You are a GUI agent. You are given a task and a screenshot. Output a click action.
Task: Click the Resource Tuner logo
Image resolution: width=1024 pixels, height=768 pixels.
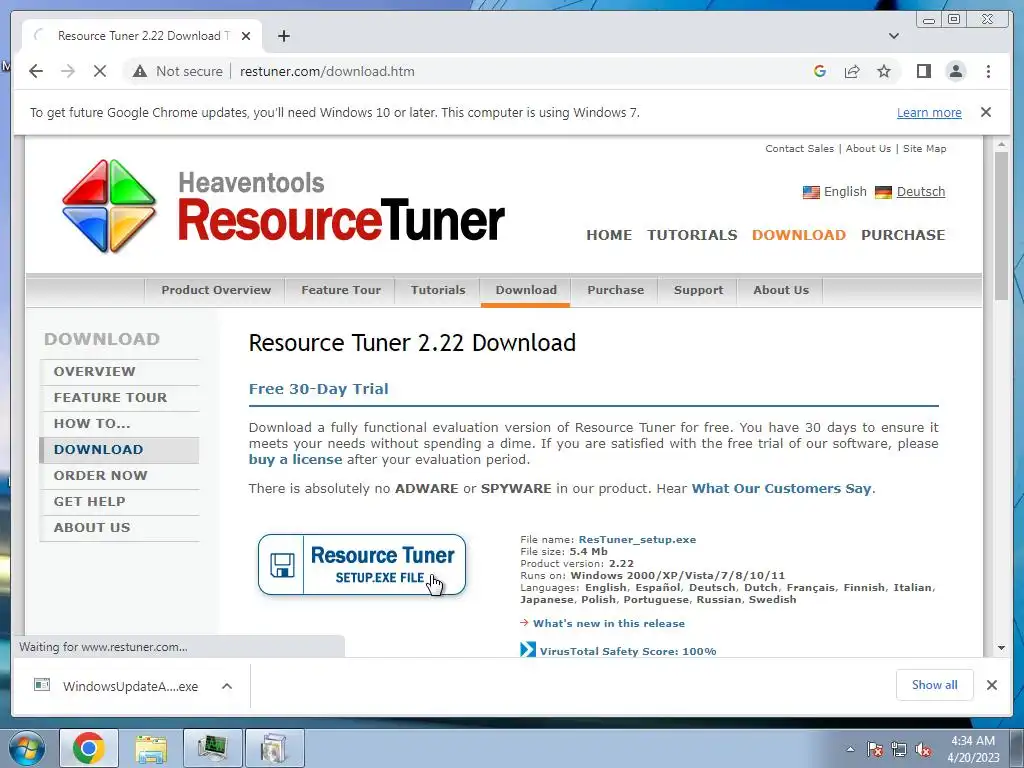[283, 206]
